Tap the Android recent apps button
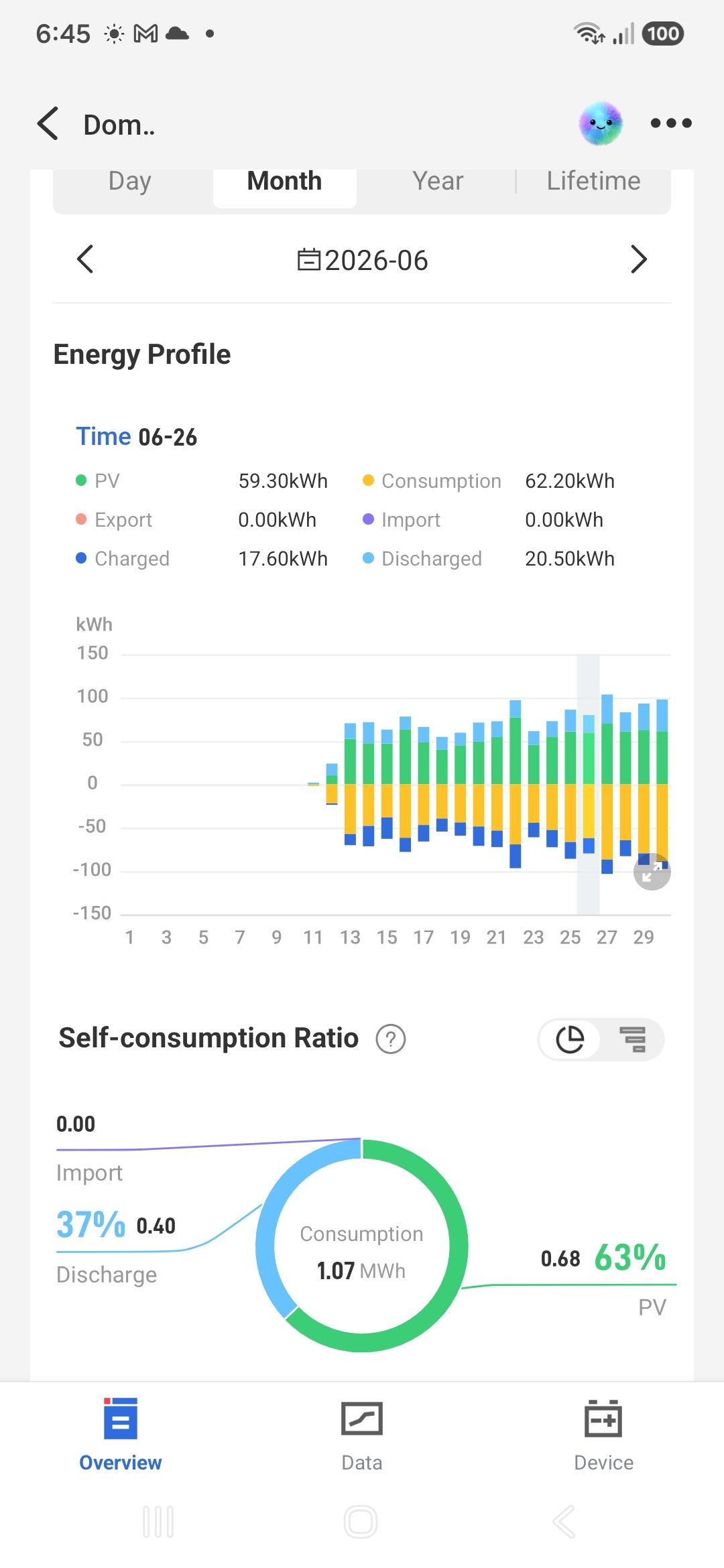This screenshot has height=1568, width=724. pos(158,1522)
